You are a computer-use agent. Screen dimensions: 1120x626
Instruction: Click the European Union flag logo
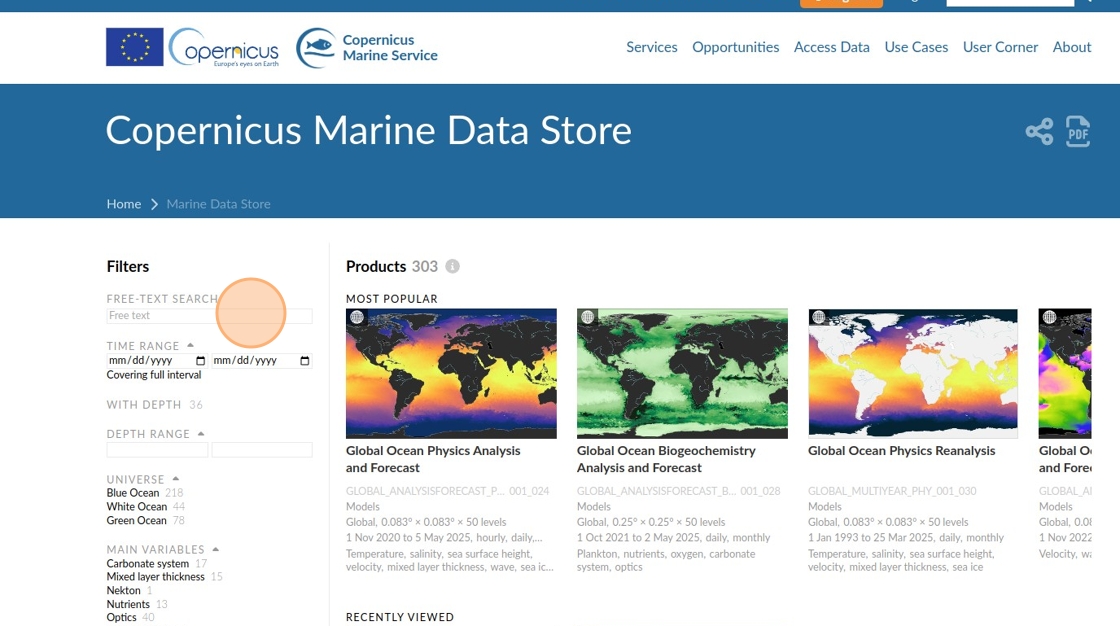[135, 46]
